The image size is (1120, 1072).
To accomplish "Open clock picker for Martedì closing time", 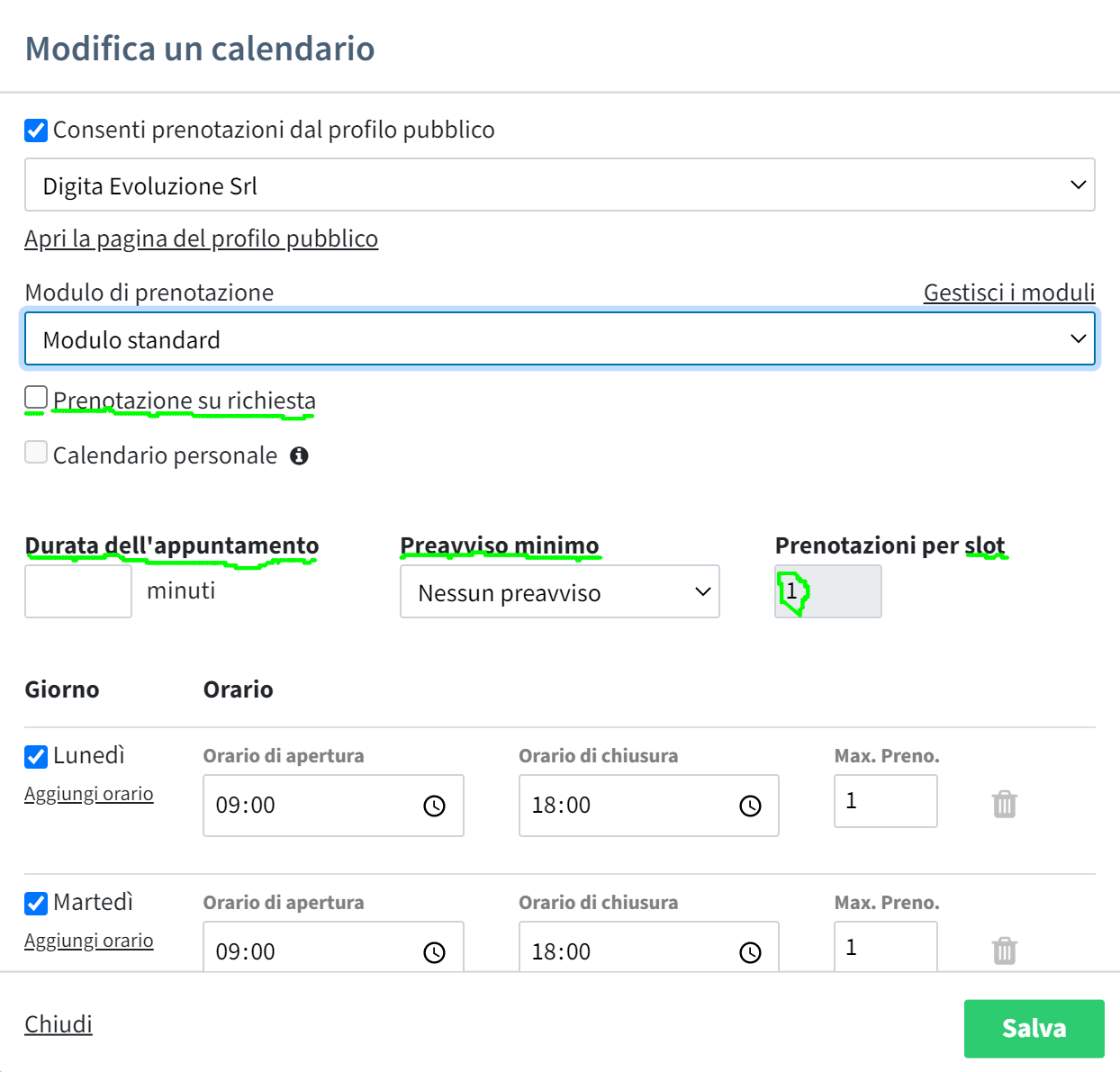I will 750,952.
